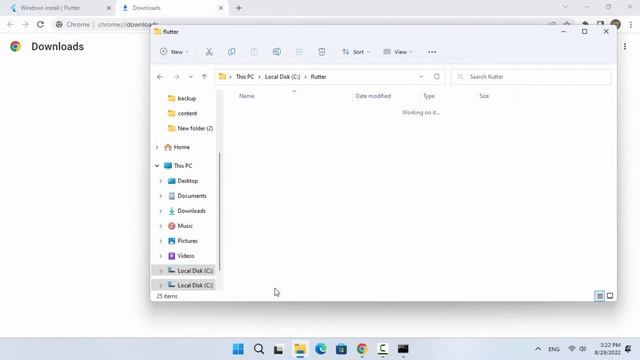640x360 pixels.
Task: Expand the Videos tree node
Action: click(160, 256)
